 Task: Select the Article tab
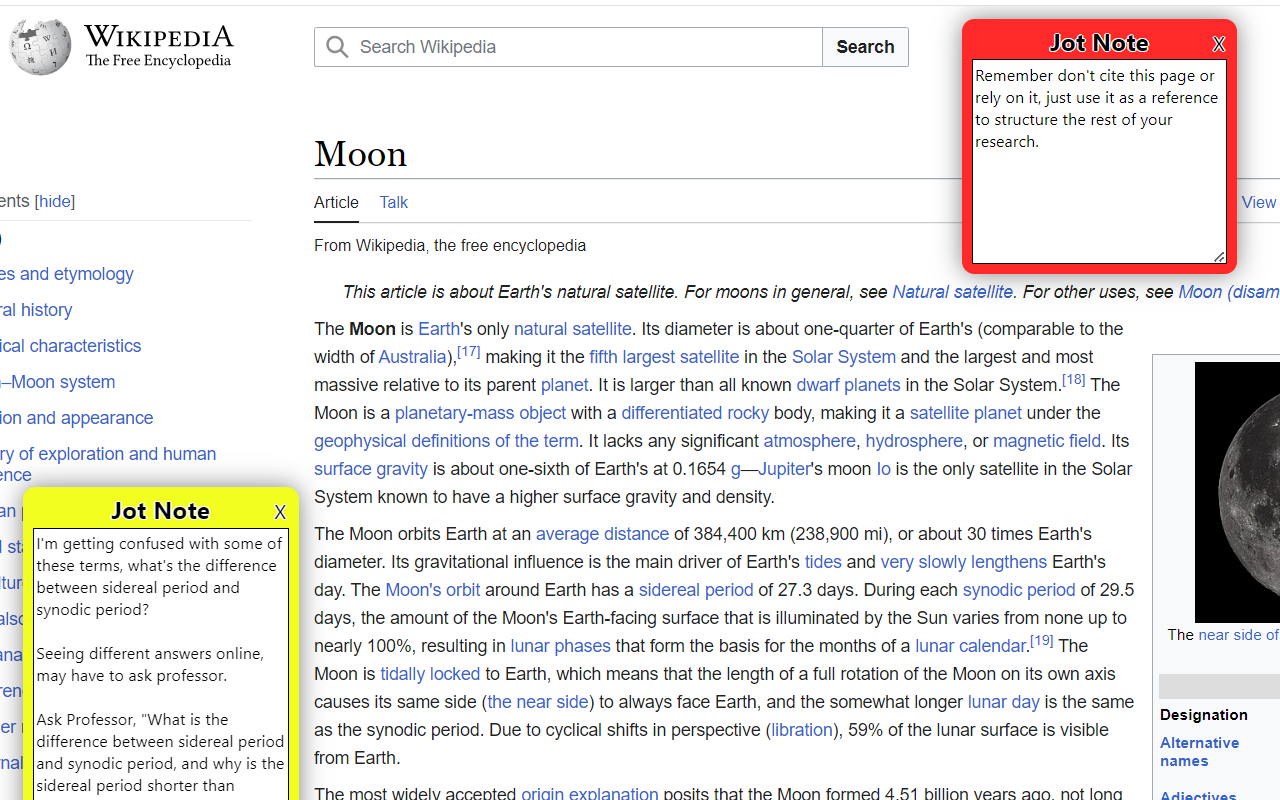point(336,202)
